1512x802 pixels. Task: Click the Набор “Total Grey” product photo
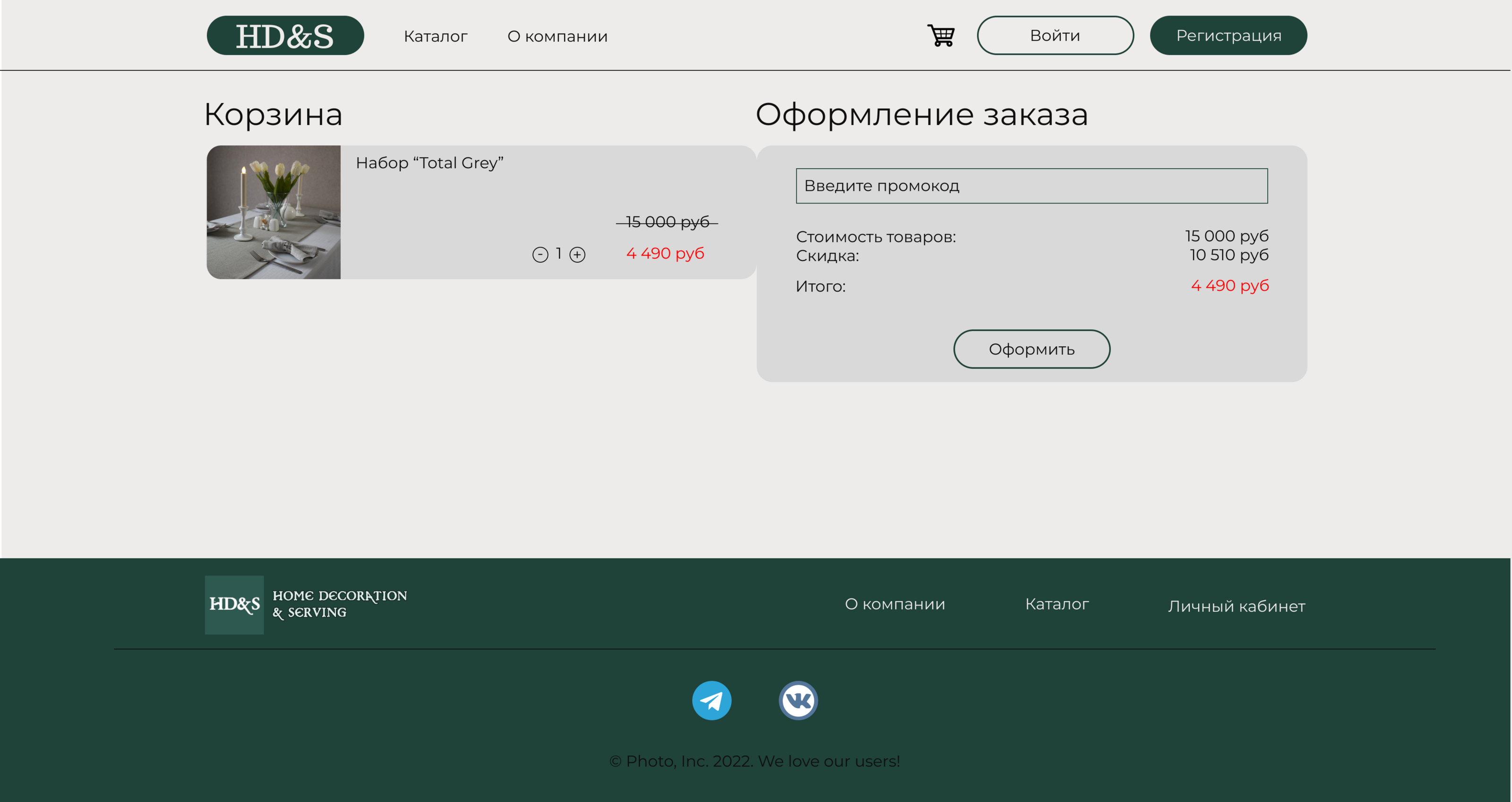274,212
